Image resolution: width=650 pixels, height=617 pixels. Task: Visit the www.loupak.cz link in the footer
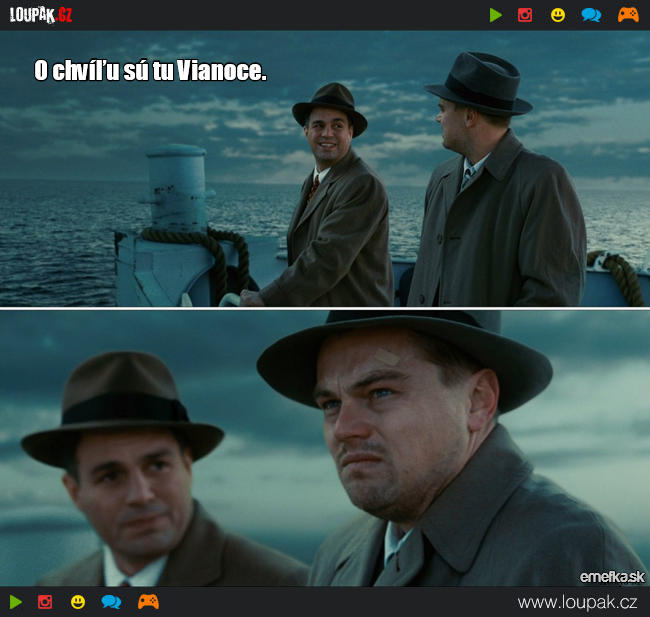coord(577,602)
